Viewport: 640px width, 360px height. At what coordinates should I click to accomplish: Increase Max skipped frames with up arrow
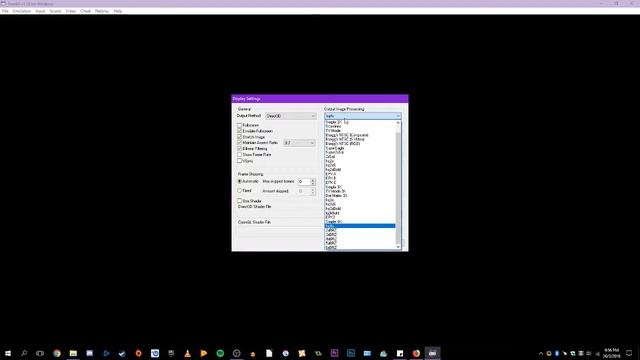[313, 180]
